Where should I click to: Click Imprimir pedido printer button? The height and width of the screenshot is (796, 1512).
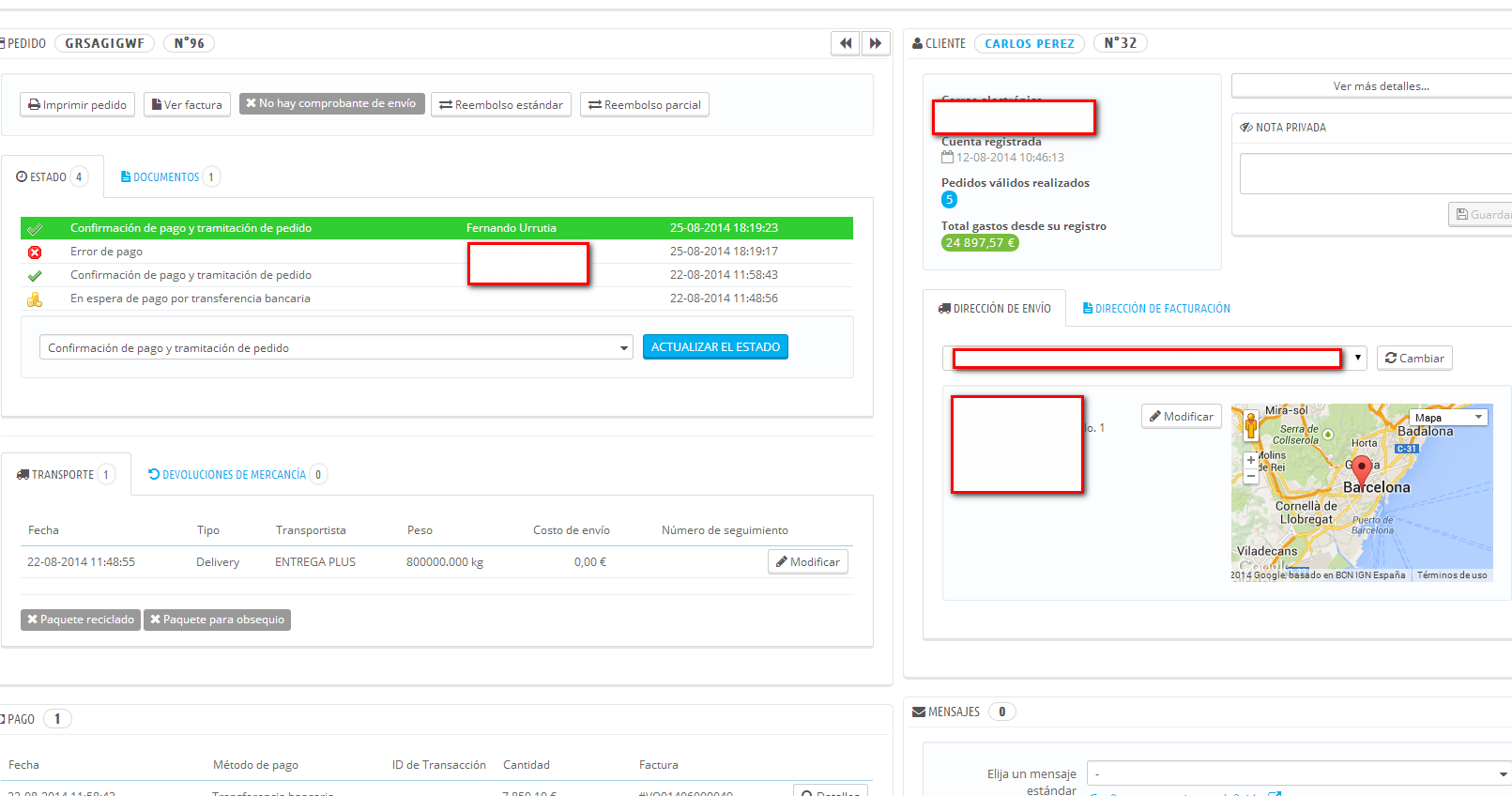77,105
